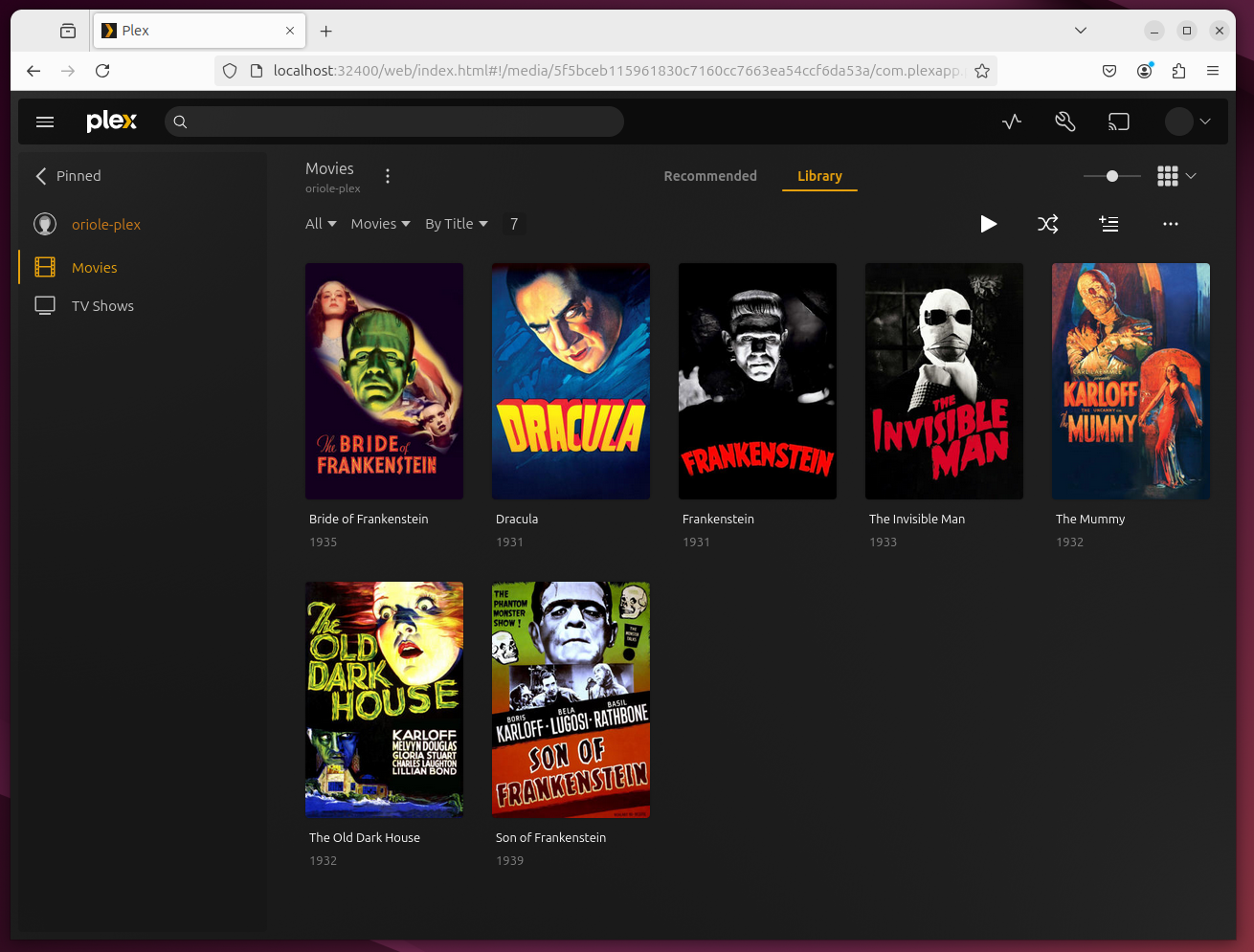
Task: Add library to playlist icon
Action: tap(1108, 224)
